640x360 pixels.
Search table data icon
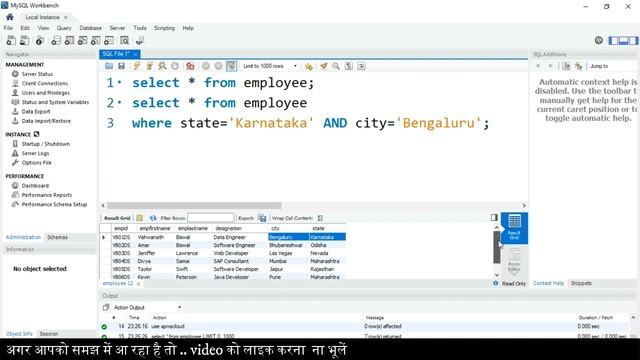point(124,40)
